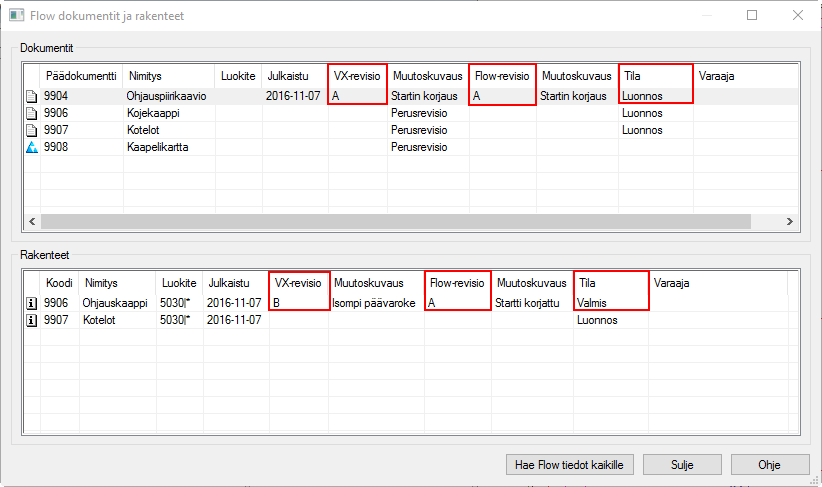
Task: Click the info icon for Ohjauskaappi structure
Action: point(31,303)
